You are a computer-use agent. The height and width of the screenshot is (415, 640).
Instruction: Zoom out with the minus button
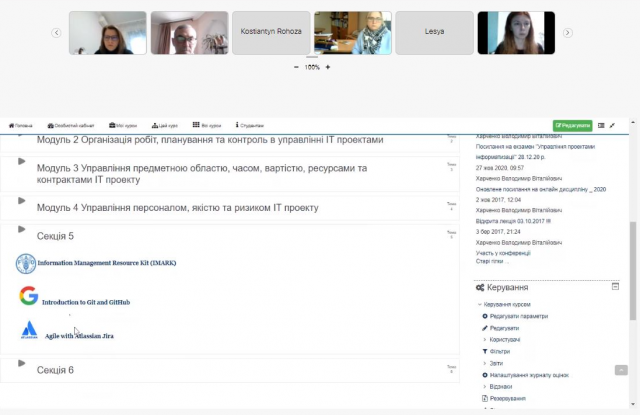click(x=296, y=67)
